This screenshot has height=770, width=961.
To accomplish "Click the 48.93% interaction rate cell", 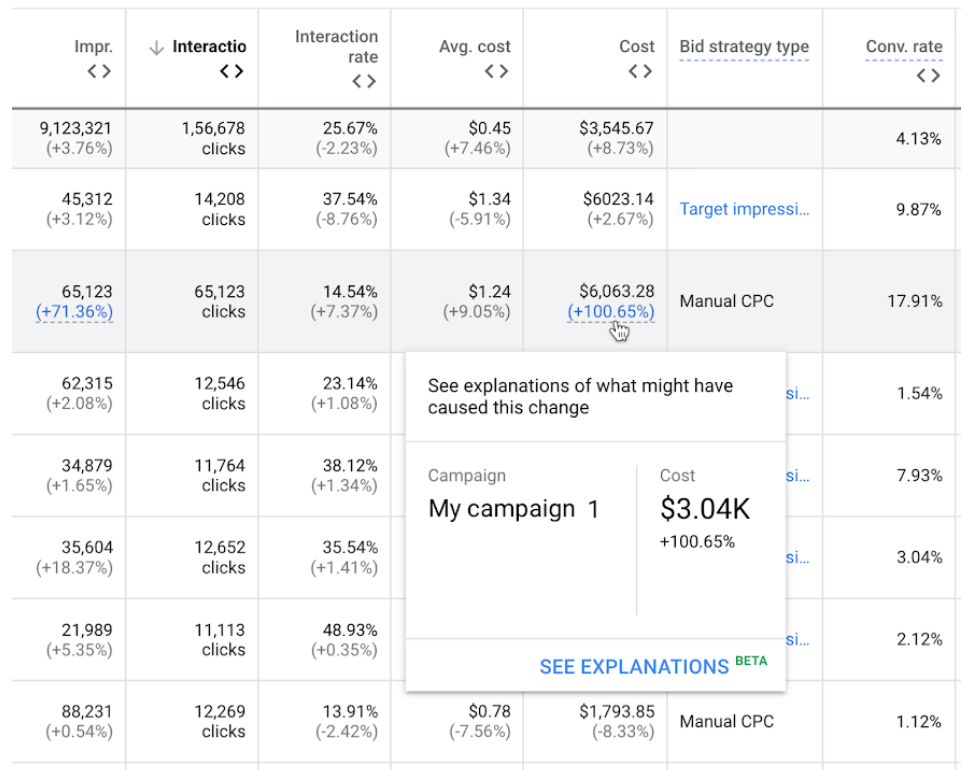I will coord(350,630).
